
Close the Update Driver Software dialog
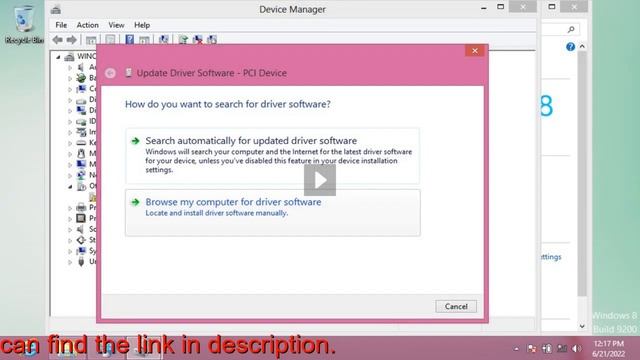[475, 51]
